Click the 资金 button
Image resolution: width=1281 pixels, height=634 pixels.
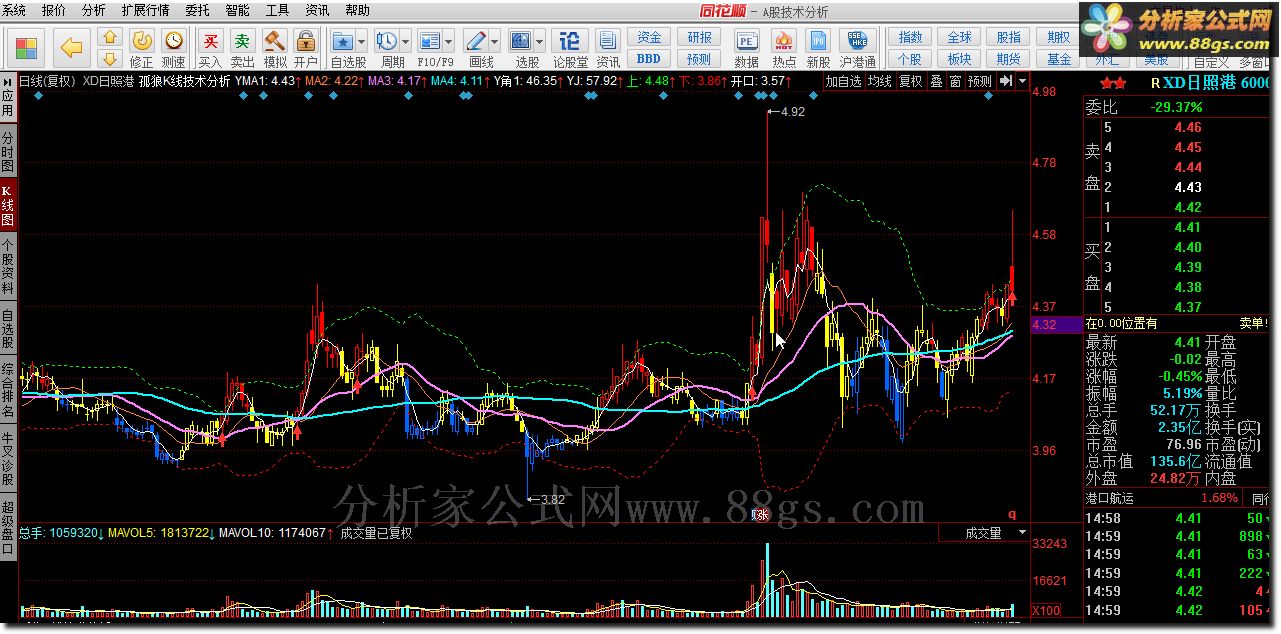coord(650,37)
